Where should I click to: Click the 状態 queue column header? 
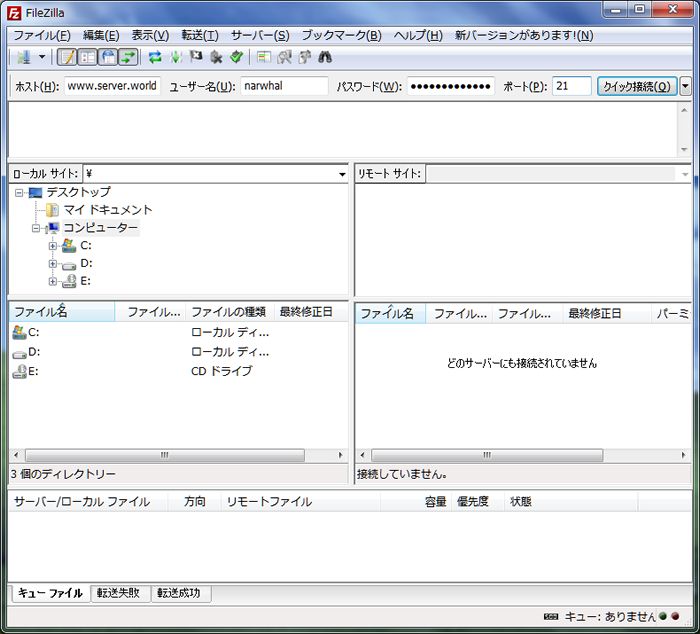tap(571, 501)
